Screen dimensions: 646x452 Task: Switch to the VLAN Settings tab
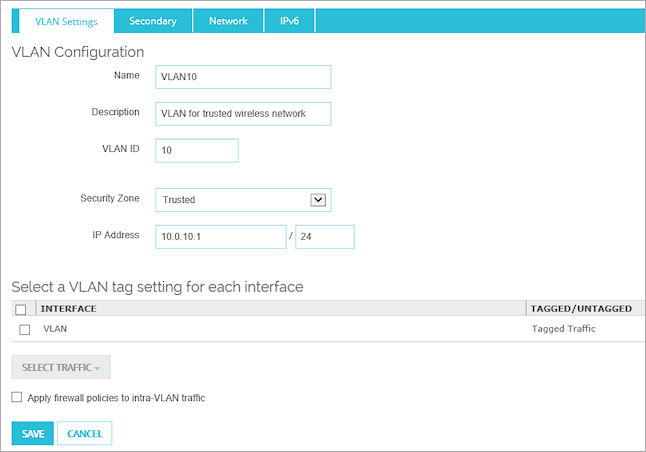tap(66, 21)
